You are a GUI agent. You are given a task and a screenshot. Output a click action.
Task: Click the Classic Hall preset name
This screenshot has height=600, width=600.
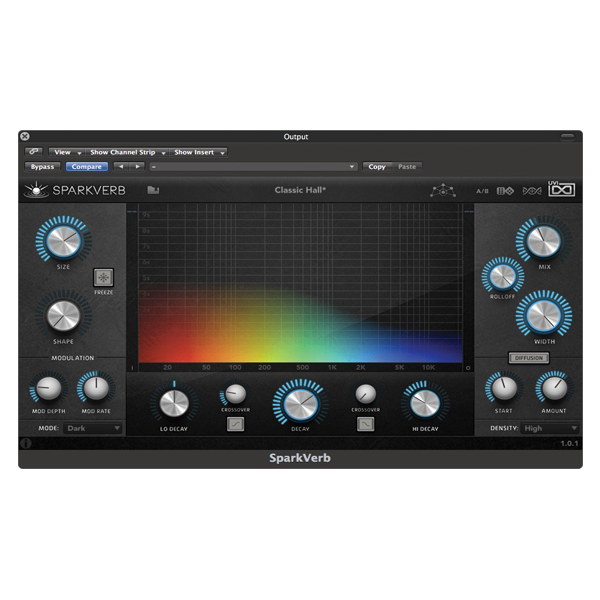pos(301,190)
